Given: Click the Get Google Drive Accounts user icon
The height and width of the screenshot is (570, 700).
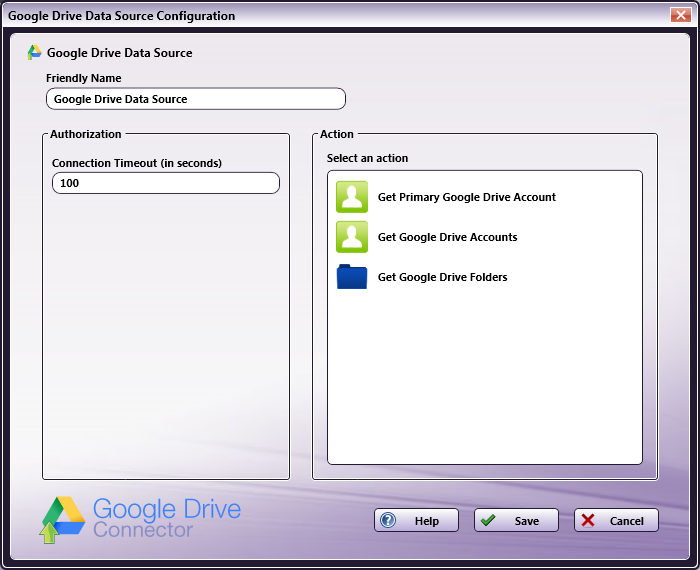Looking at the screenshot, I should (352, 237).
